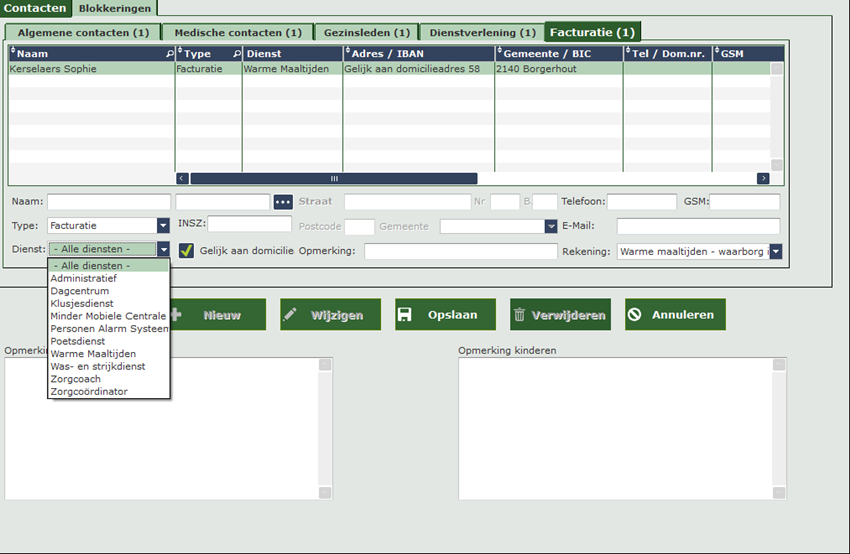The image size is (850, 554).
Task: Click the E-Mail input field
Action: [x=698, y=226]
